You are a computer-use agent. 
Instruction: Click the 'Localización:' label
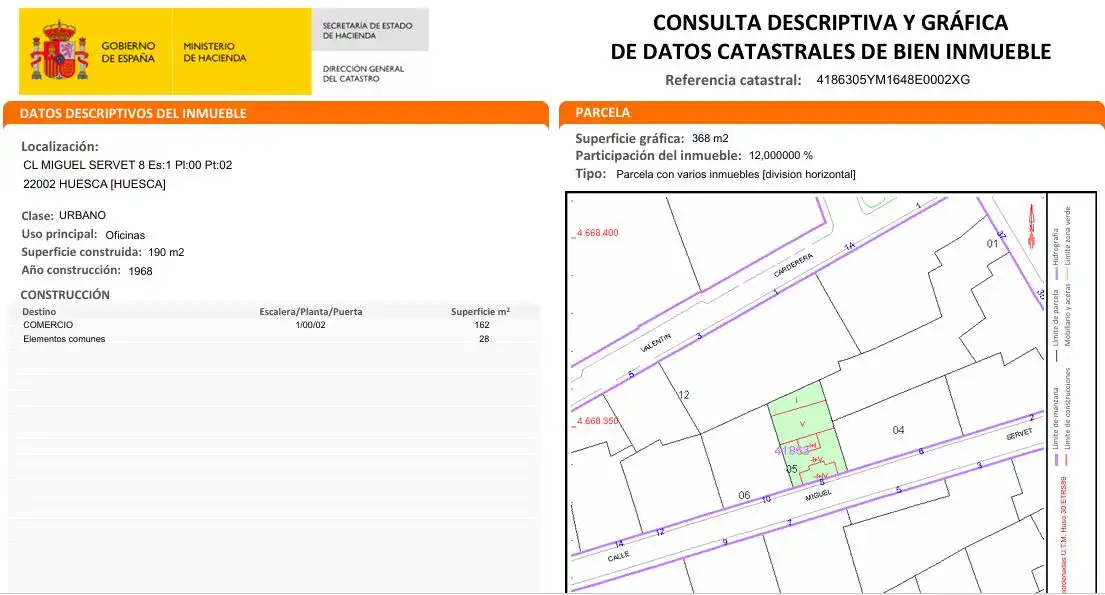pos(60,147)
